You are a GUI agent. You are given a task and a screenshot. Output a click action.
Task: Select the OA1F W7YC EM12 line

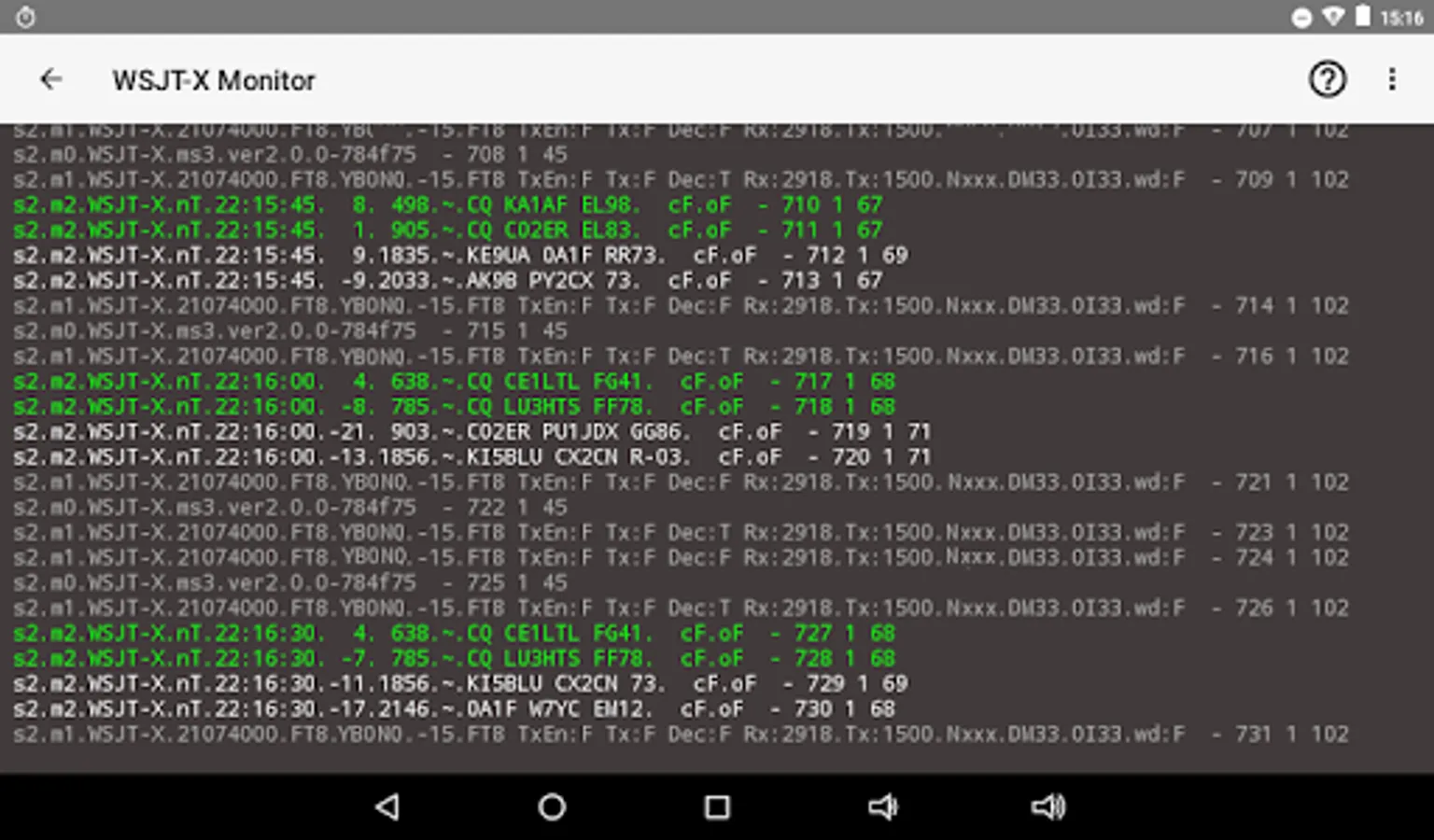(x=455, y=708)
